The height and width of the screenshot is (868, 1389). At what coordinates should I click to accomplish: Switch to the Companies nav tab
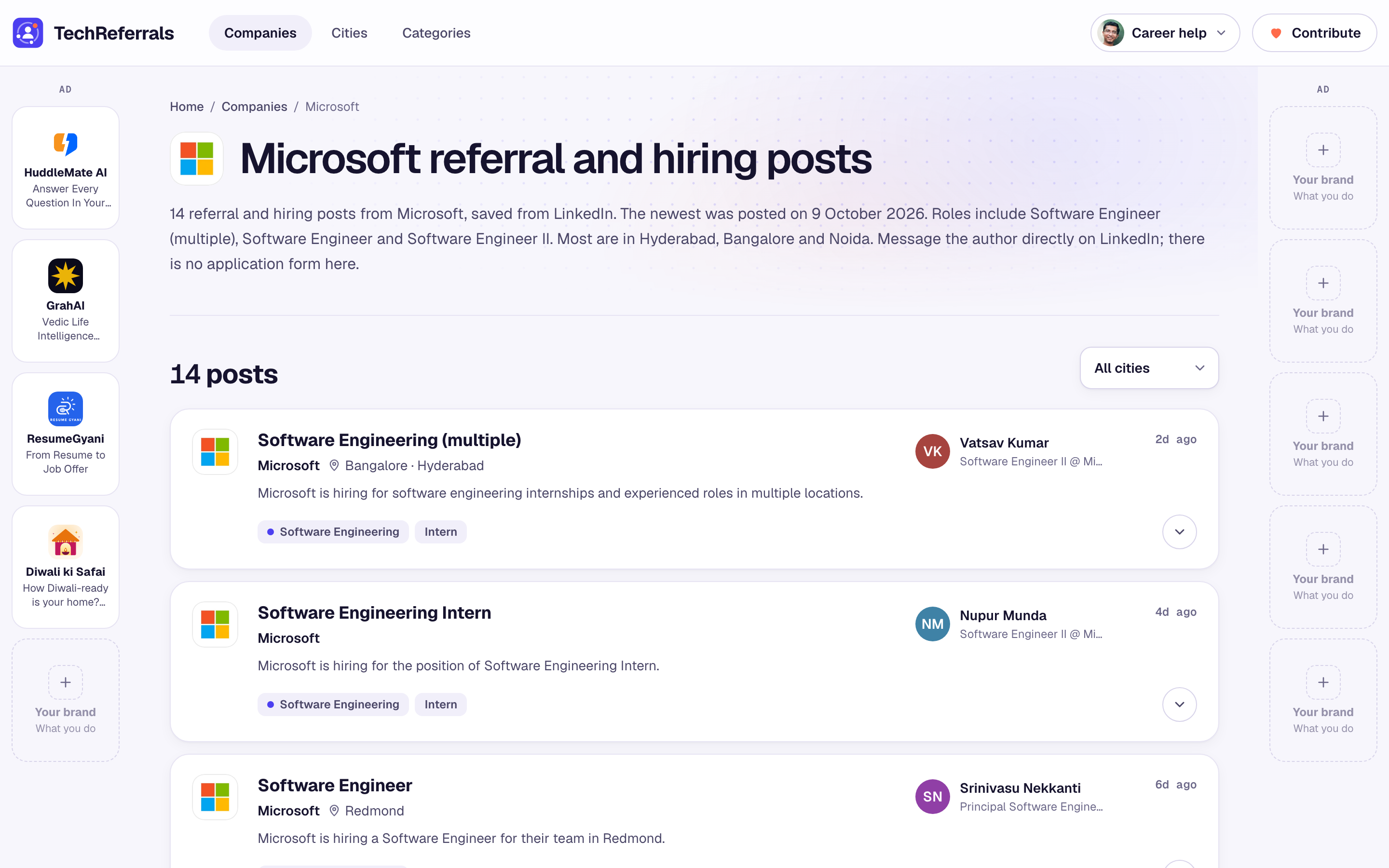tap(260, 33)
